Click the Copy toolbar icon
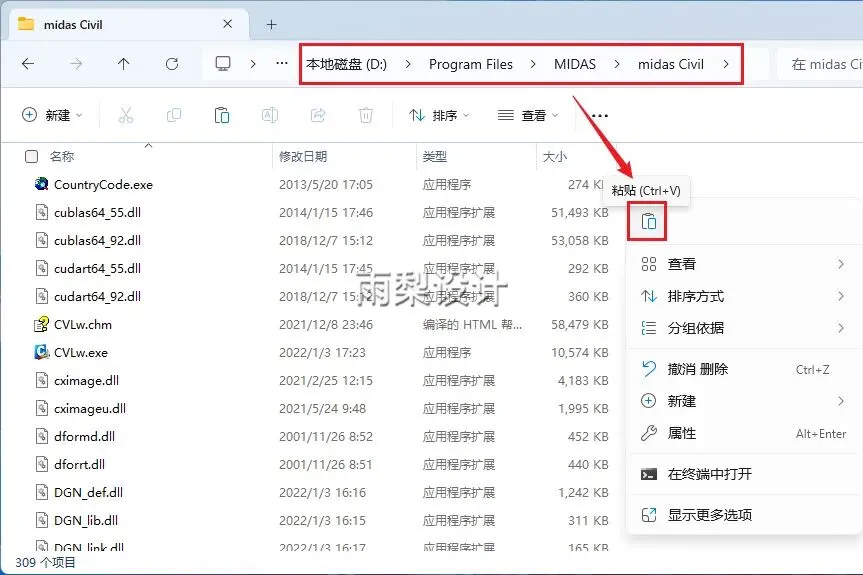This screenshot has height=575, width=863. (174, 115)
